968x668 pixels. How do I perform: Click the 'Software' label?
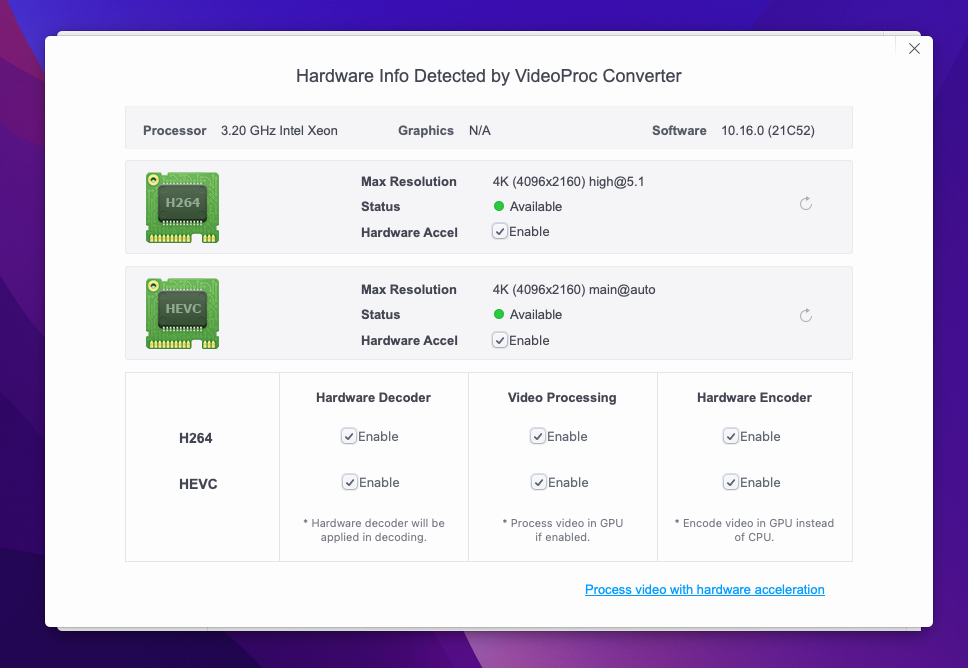point(679,130)
